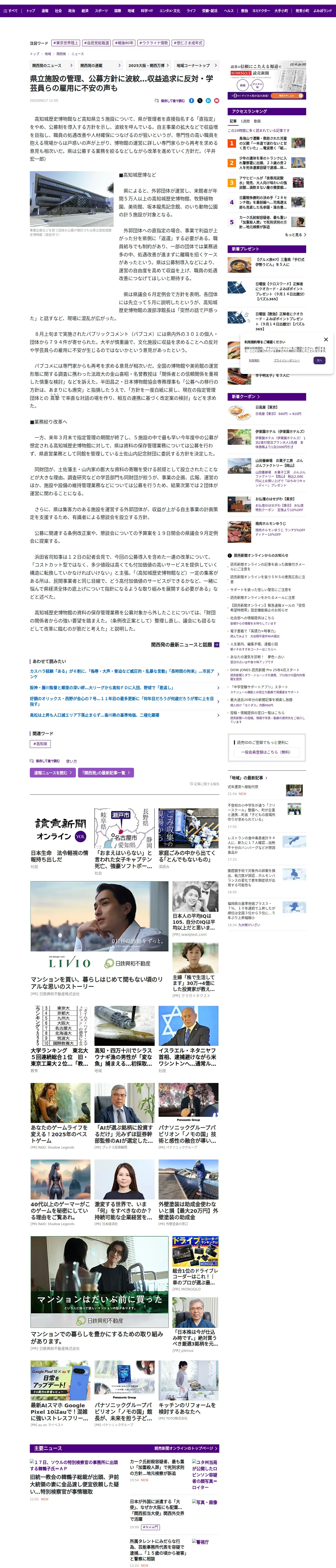Click 地域 in breadcrumb trail
Screen dimensions: 336x1568
click(x=48, y=54)
